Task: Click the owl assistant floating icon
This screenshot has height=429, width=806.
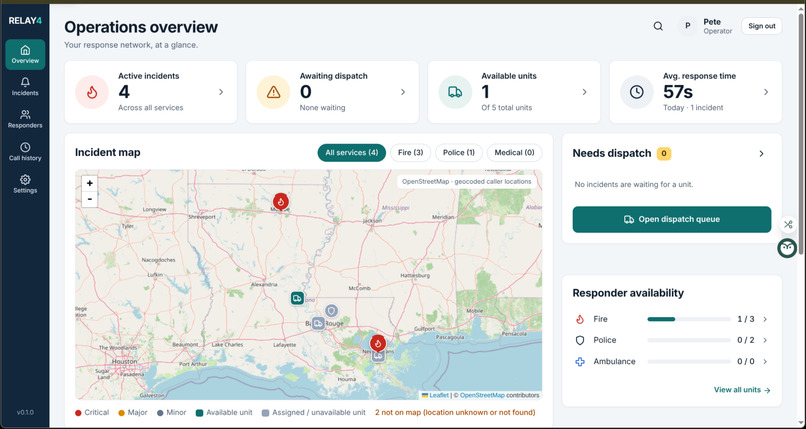Action: tap(787, 248)
